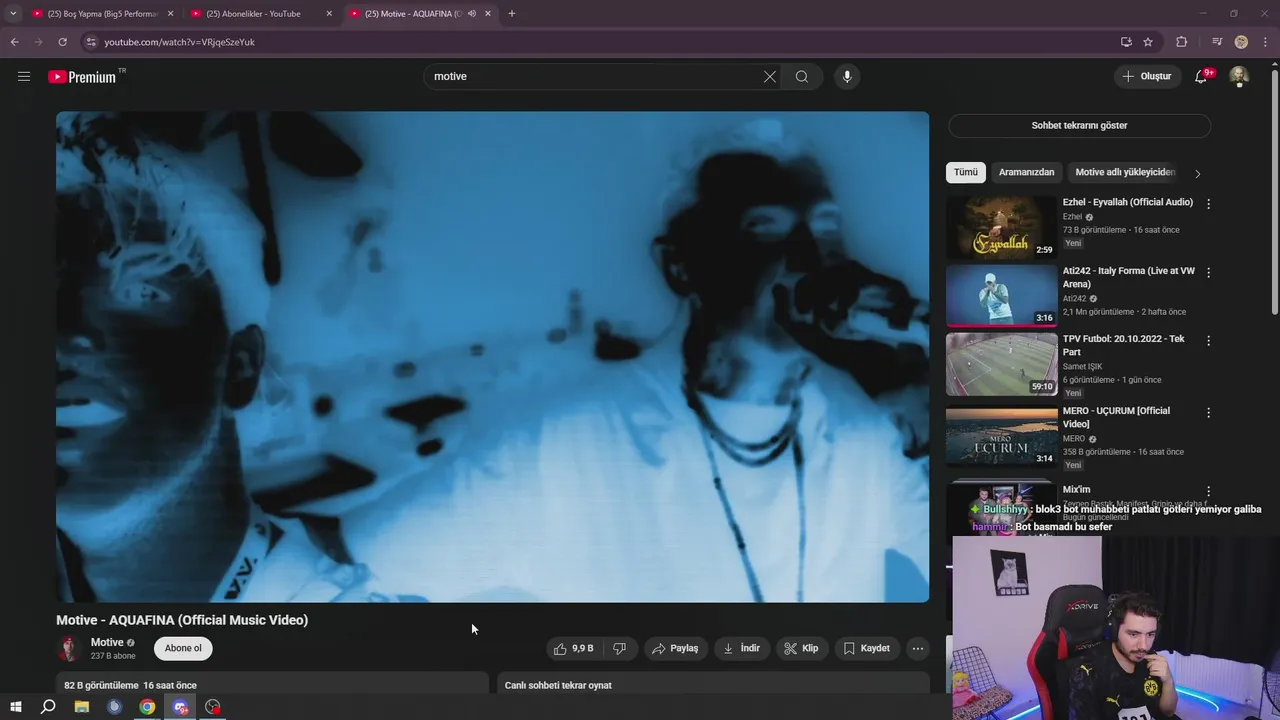Go back in the browser
Viewport: 1280px width, 720px height.
(14, 42)
